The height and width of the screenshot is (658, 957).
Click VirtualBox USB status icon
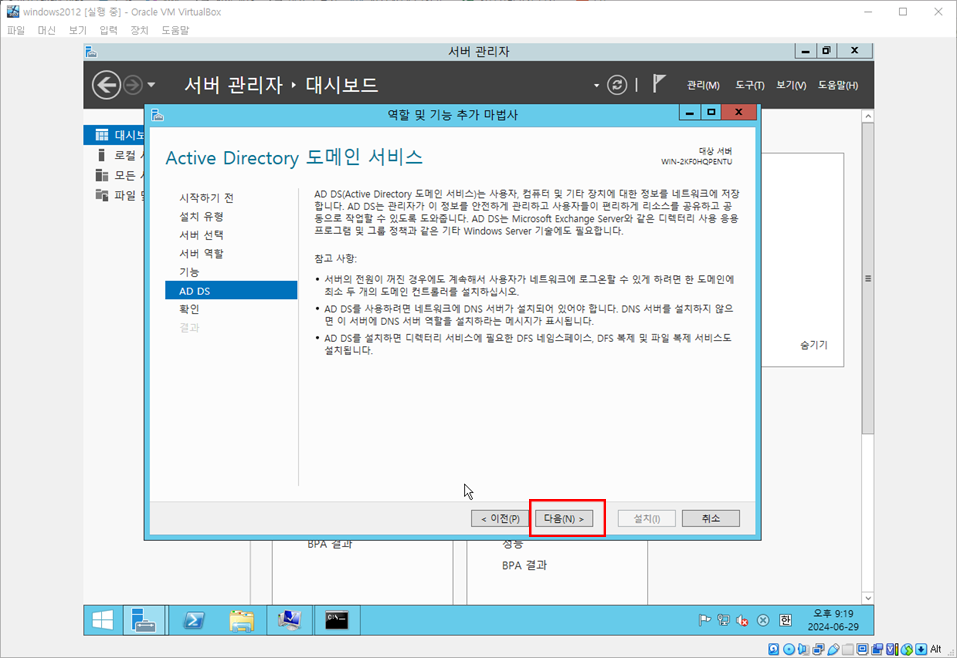[x=833, y=649]
